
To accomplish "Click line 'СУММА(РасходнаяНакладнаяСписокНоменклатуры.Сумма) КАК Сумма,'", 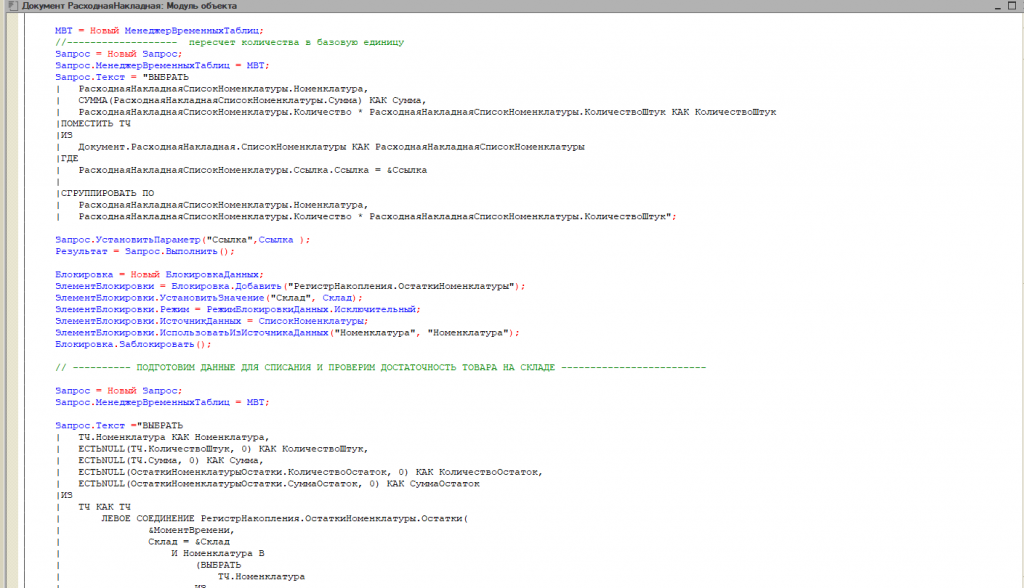I will tap(252, 101).
